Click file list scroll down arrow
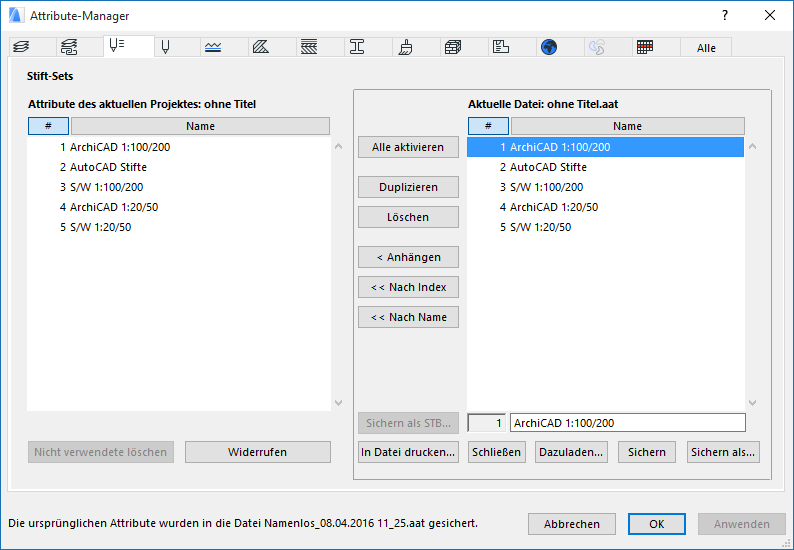The height and width of the screenshot is (550, 794). point(752,403)
